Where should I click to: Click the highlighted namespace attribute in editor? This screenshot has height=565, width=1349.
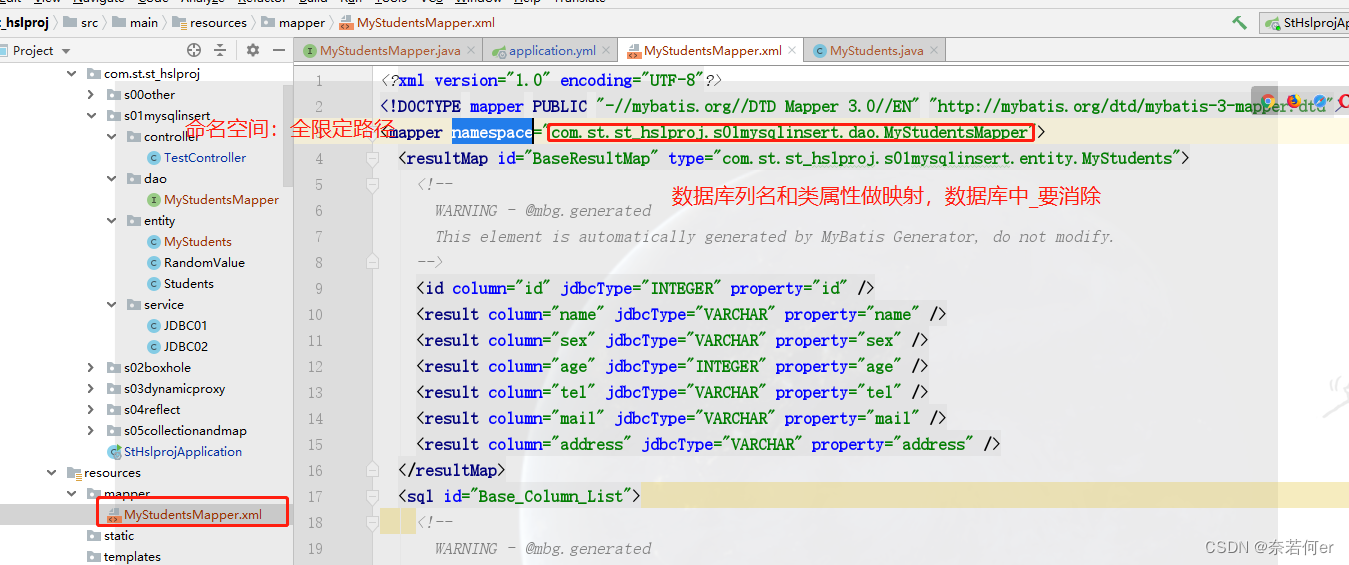coord(491,133)
